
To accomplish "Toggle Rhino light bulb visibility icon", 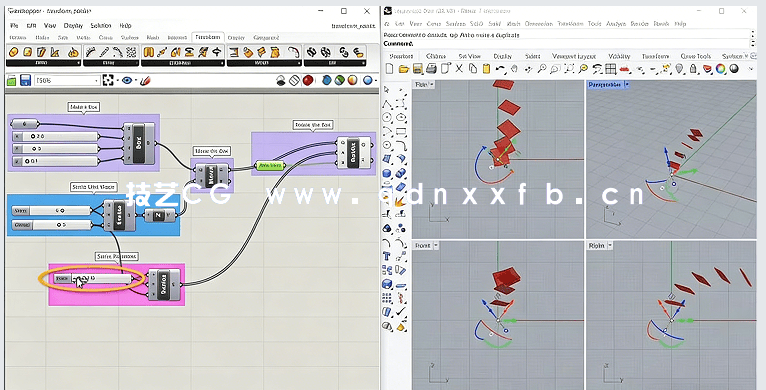I will pyautogui.click(x=680, y=69).
